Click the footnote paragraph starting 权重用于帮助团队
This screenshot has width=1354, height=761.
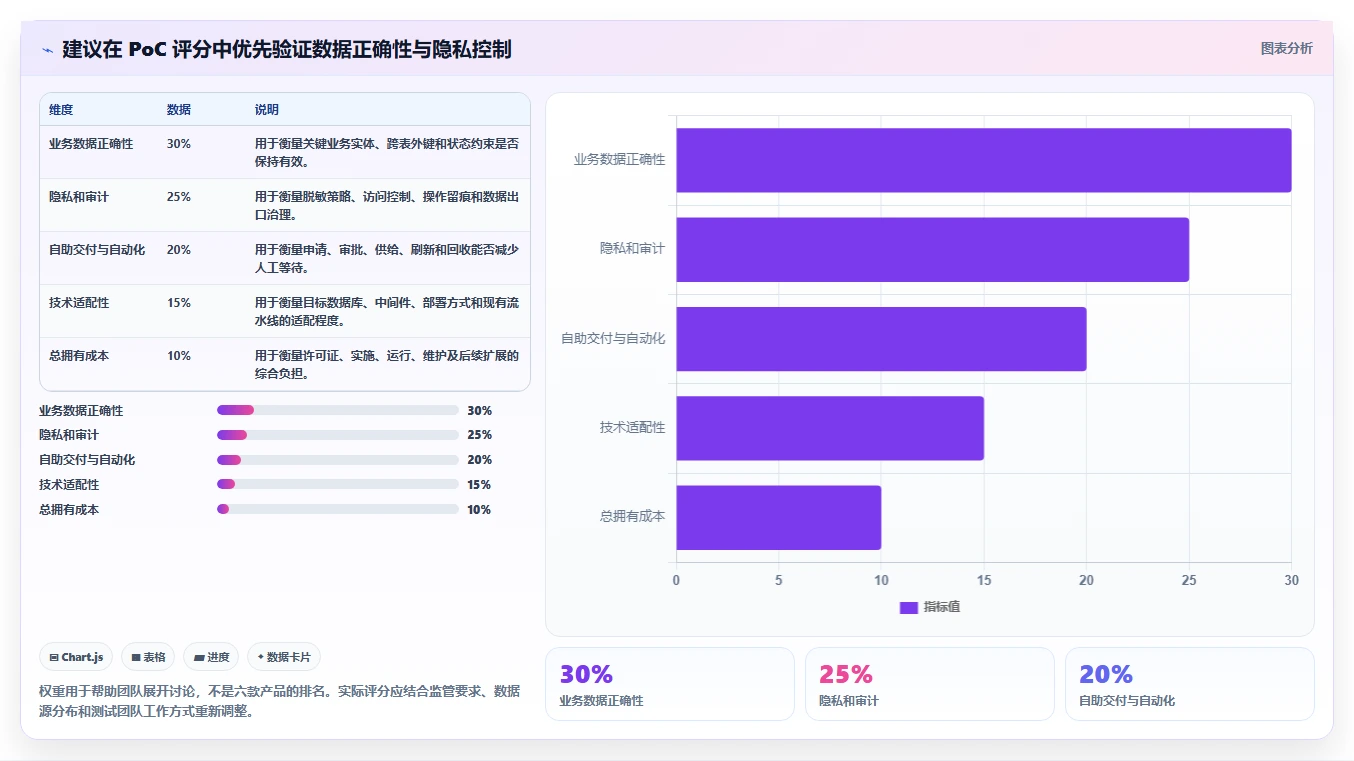pos(280,701)
